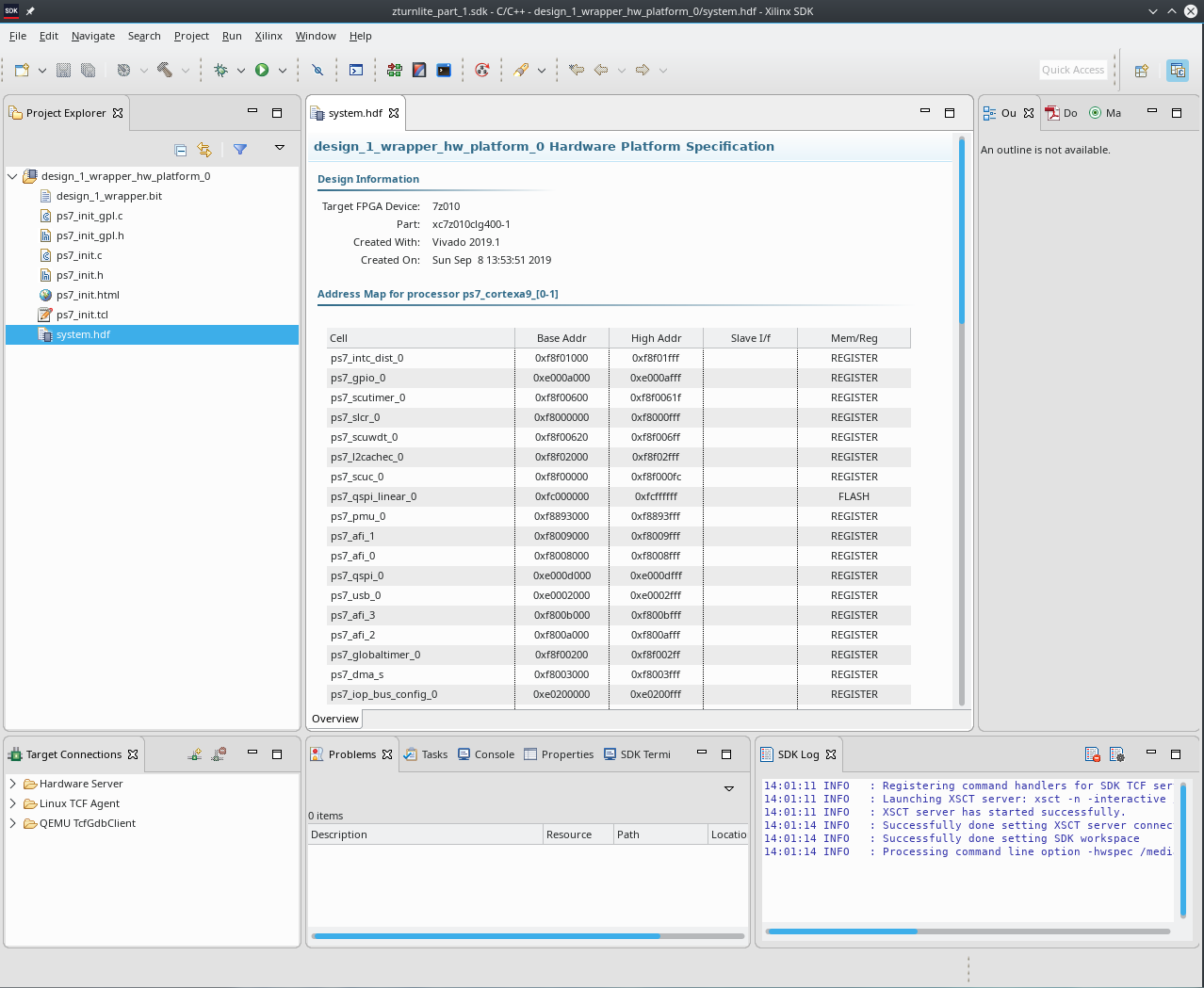Open Problems view menu arrow

(729, 788)
